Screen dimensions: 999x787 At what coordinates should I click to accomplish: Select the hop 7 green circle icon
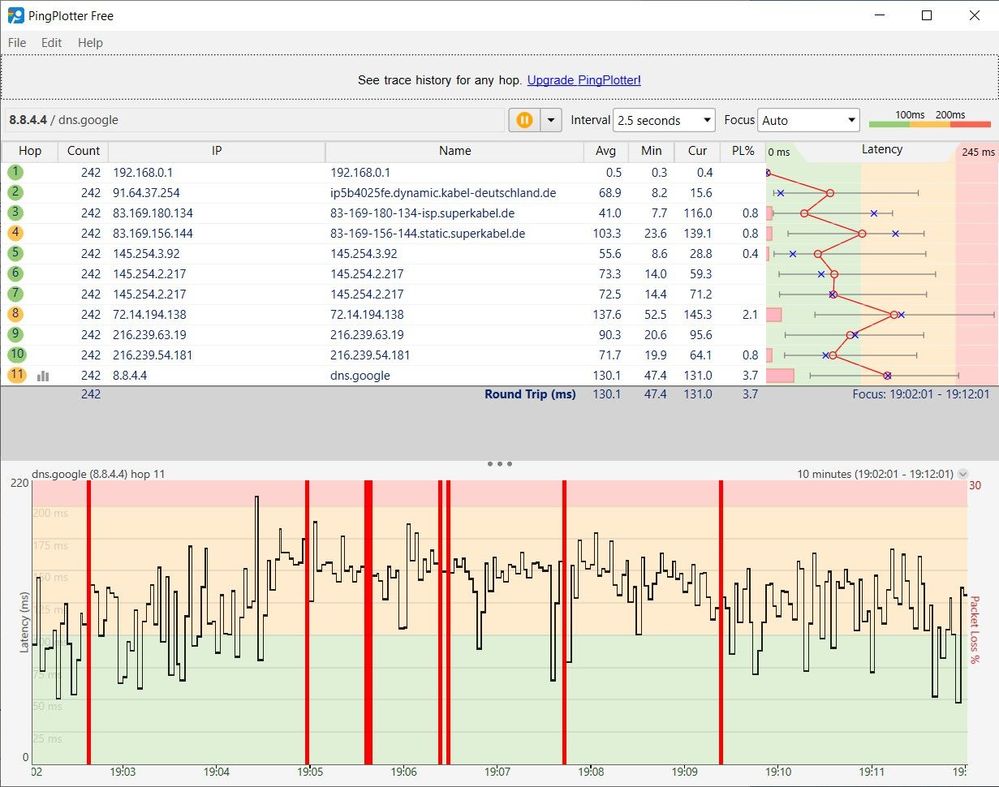(15, 294)
